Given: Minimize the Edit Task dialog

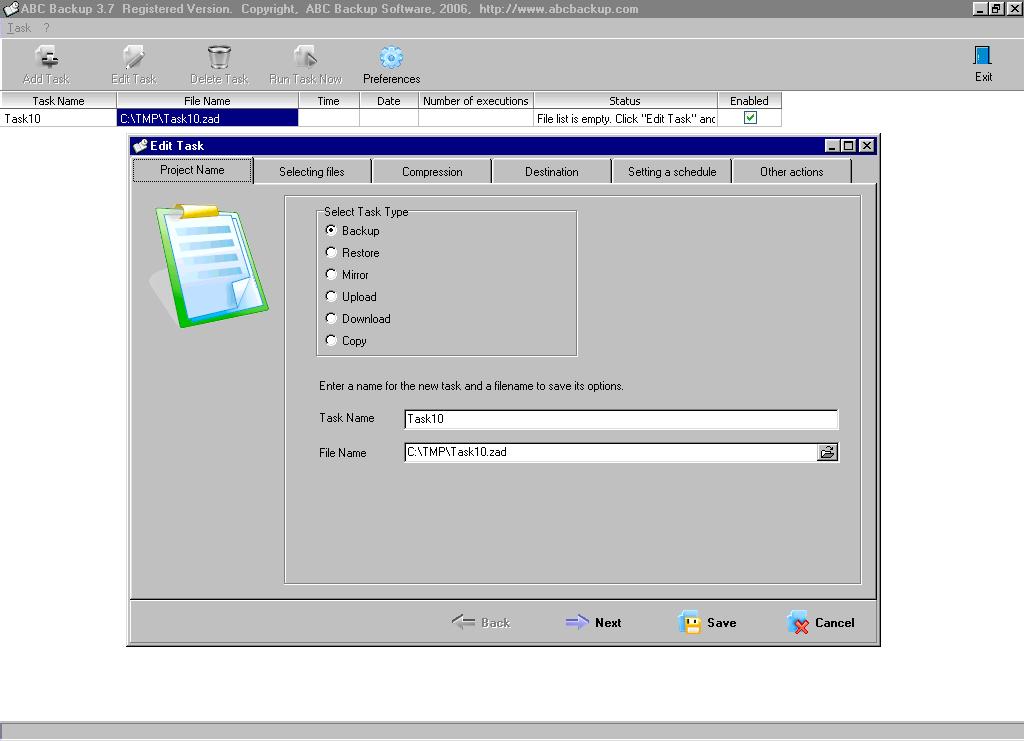Looking at the screenshot, I should pos(831,146).
